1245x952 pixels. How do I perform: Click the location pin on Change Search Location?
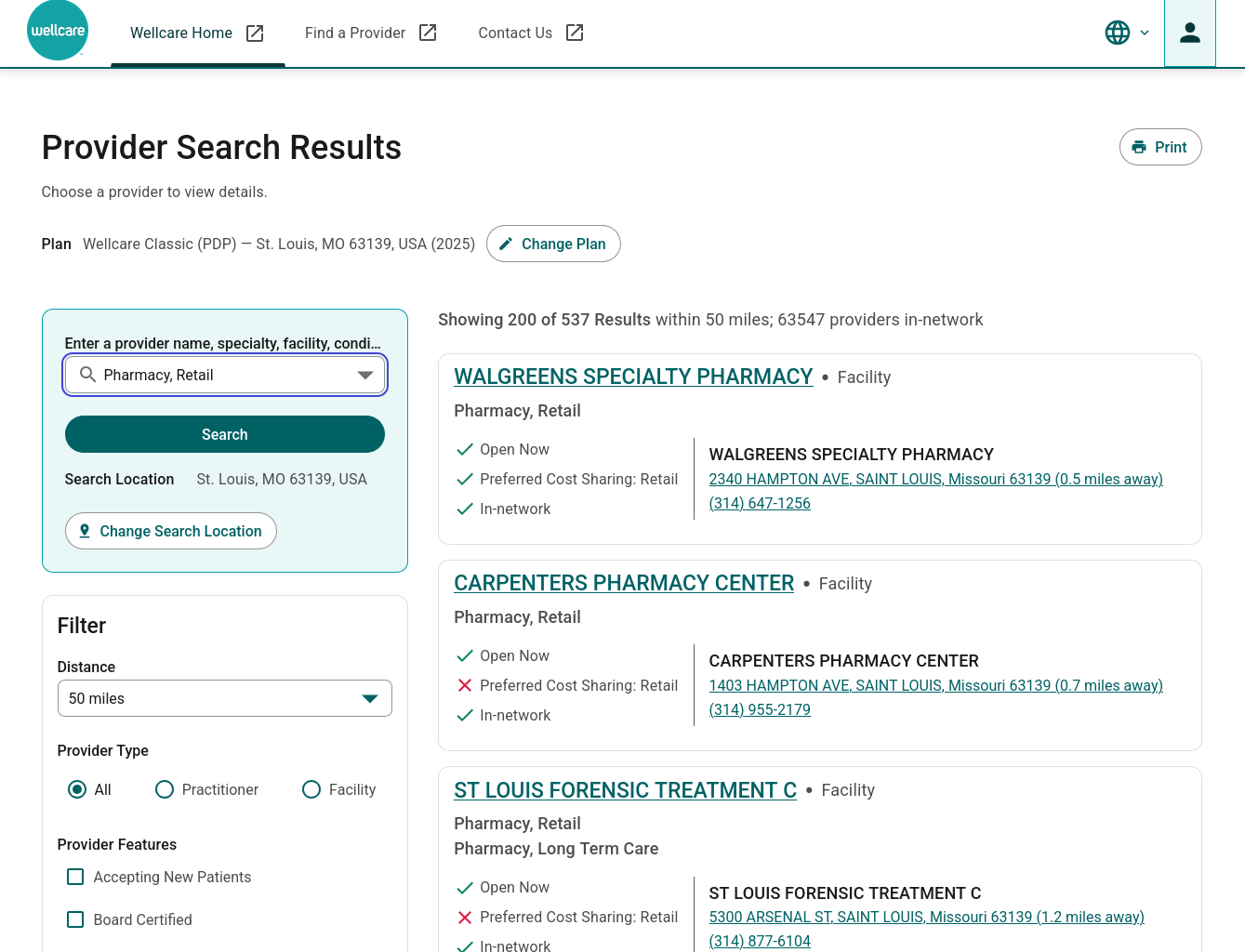(x=85, y=531)
